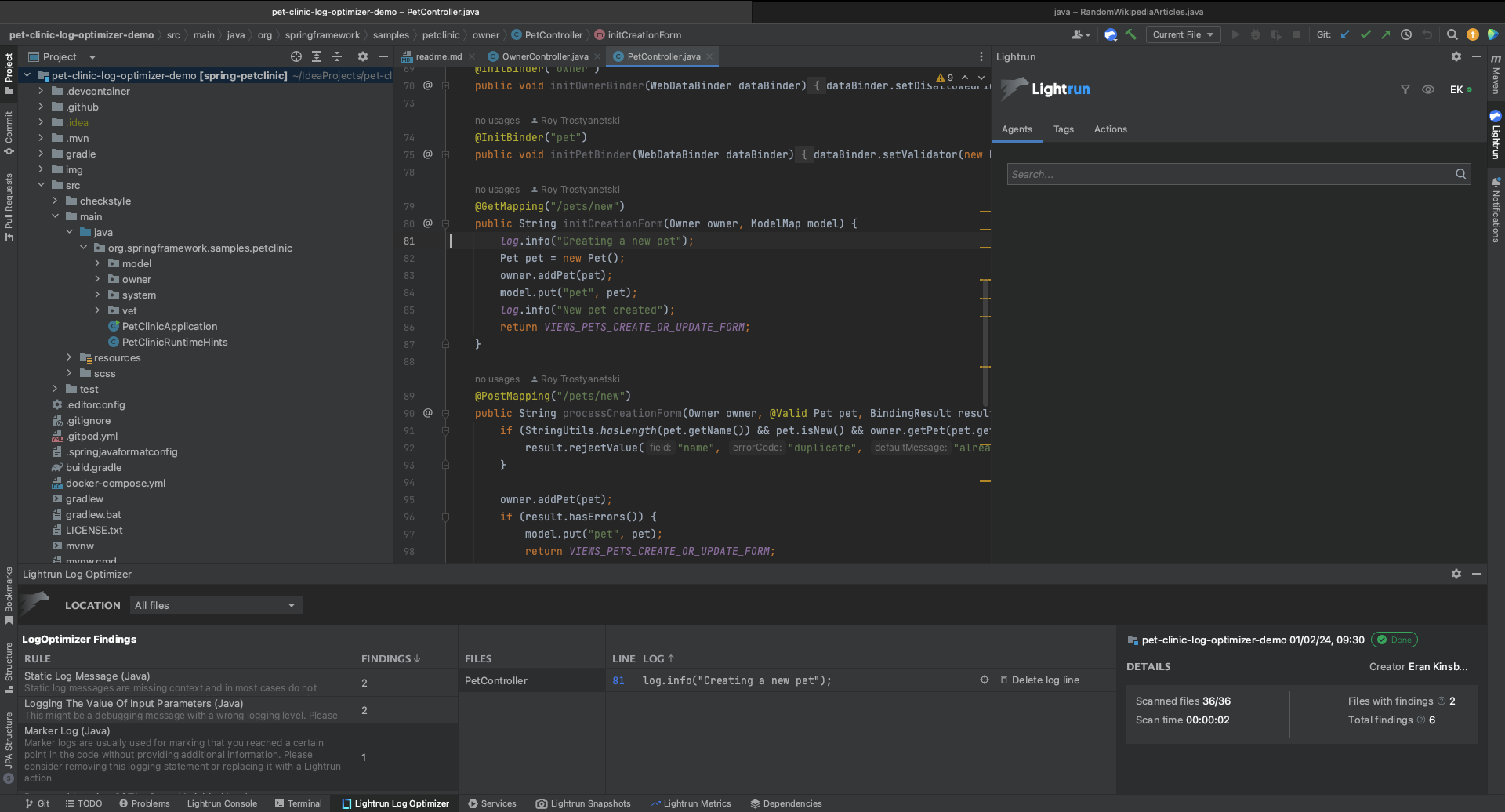Open the Lightrun Console from status bar
The image size is (1505, 812).
pyautogui.click(x=222, y=803)
